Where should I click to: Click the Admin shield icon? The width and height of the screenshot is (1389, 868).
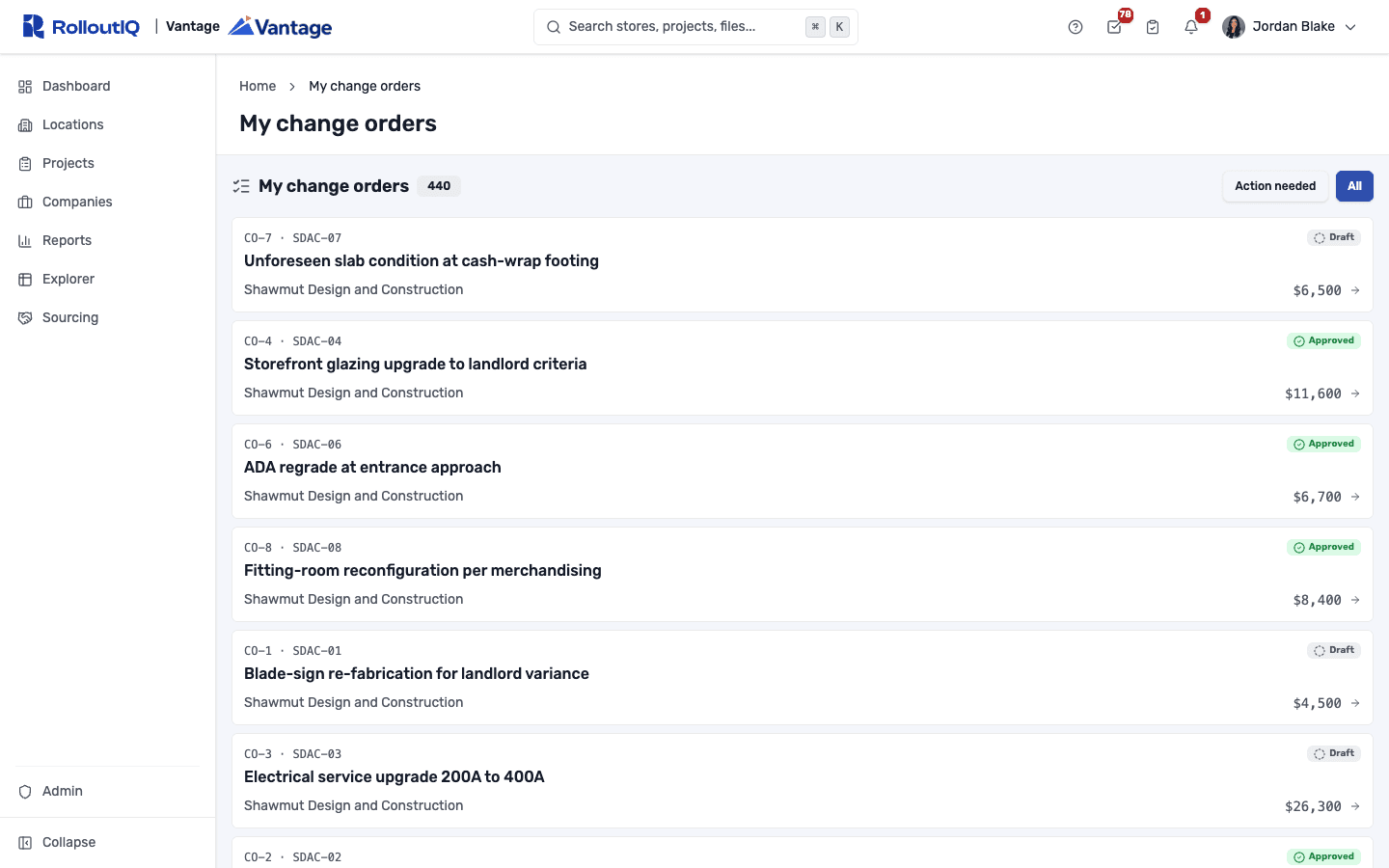(25, 792)
